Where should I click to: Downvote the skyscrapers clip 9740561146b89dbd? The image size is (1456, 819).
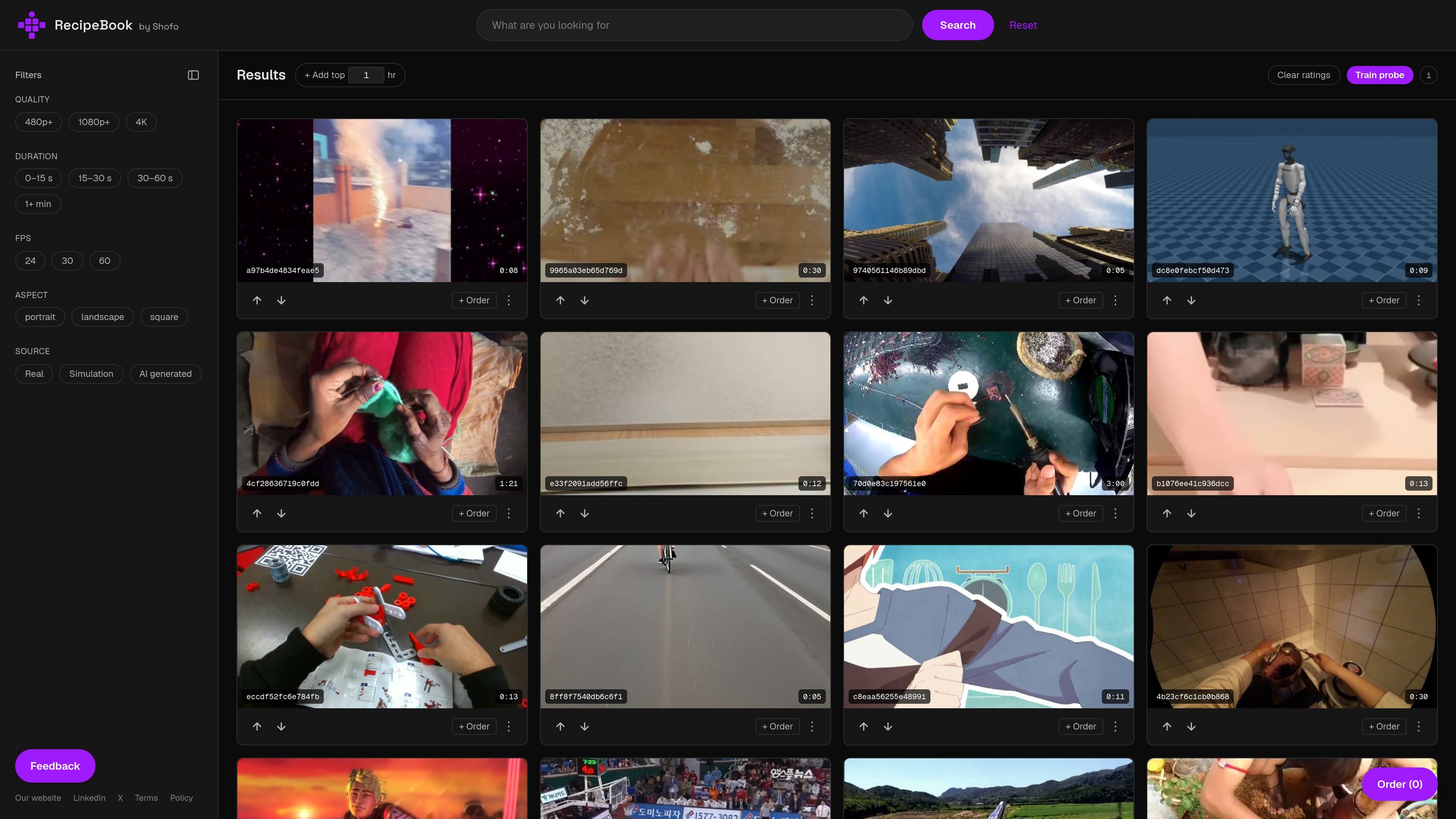888,300
